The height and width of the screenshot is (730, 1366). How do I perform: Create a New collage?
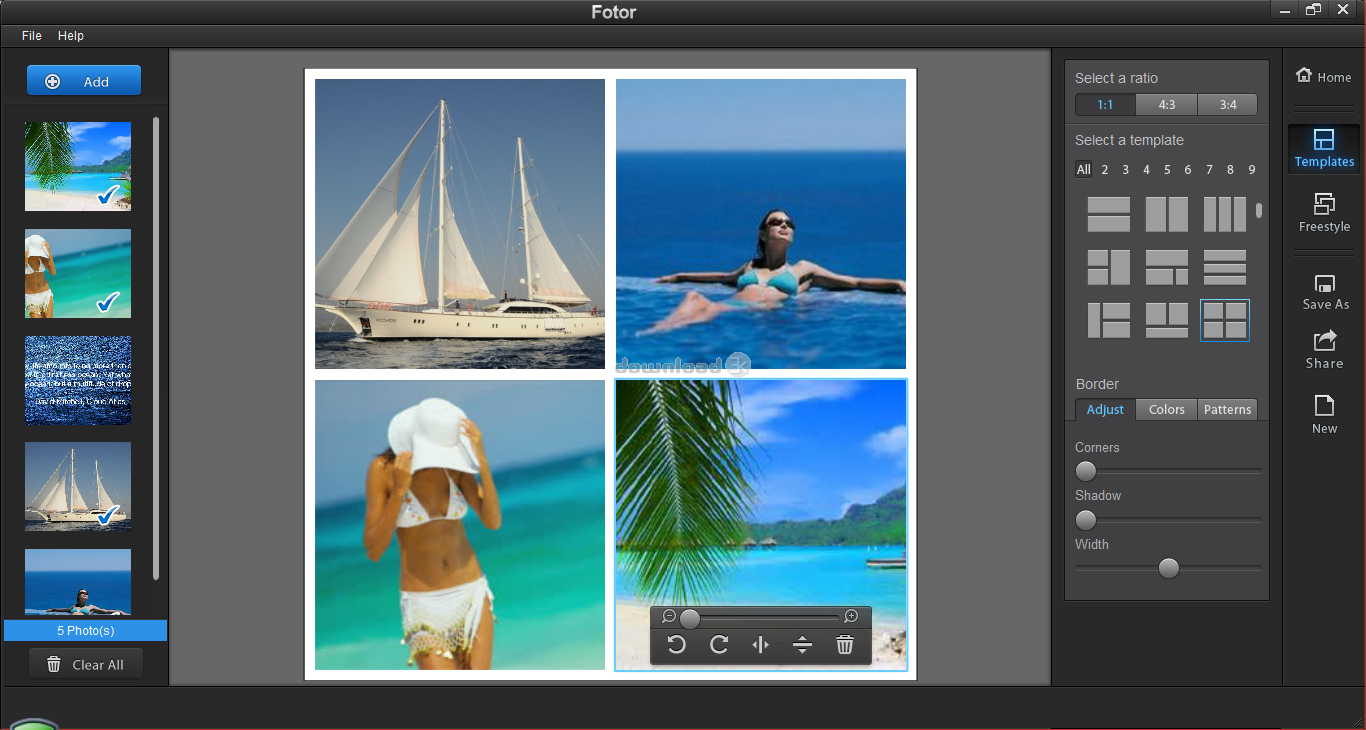1324,414
